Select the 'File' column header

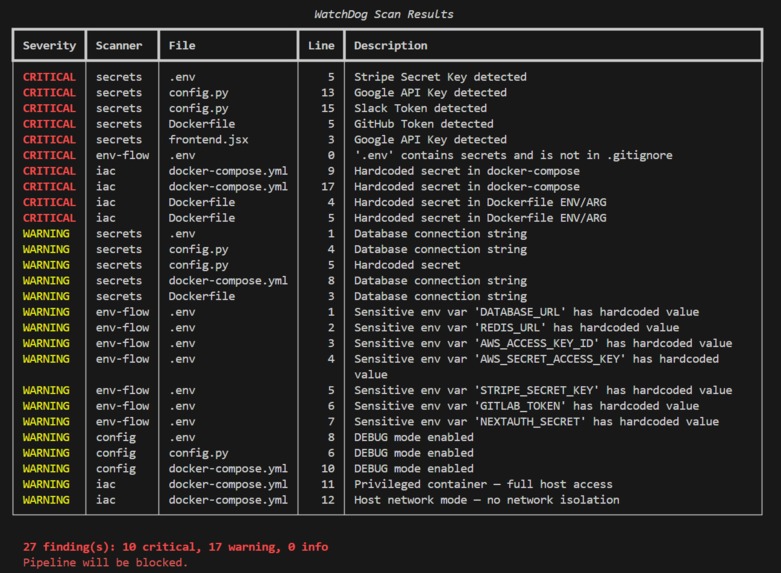tap(182, 45)
